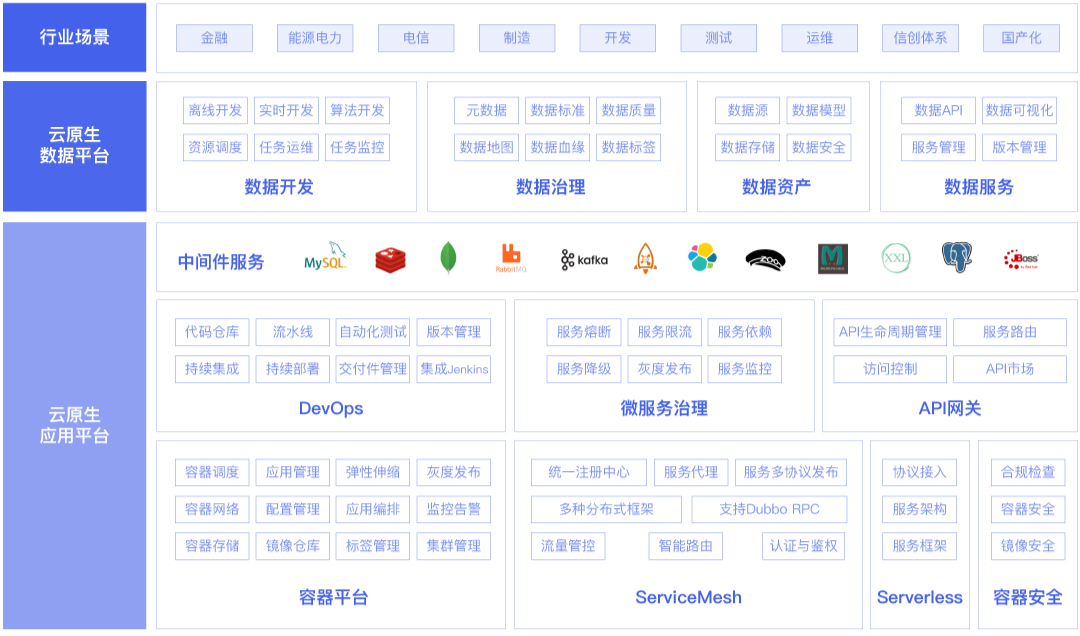
Task: Click the 国产化 box
Action: [x=1021, y=38]
